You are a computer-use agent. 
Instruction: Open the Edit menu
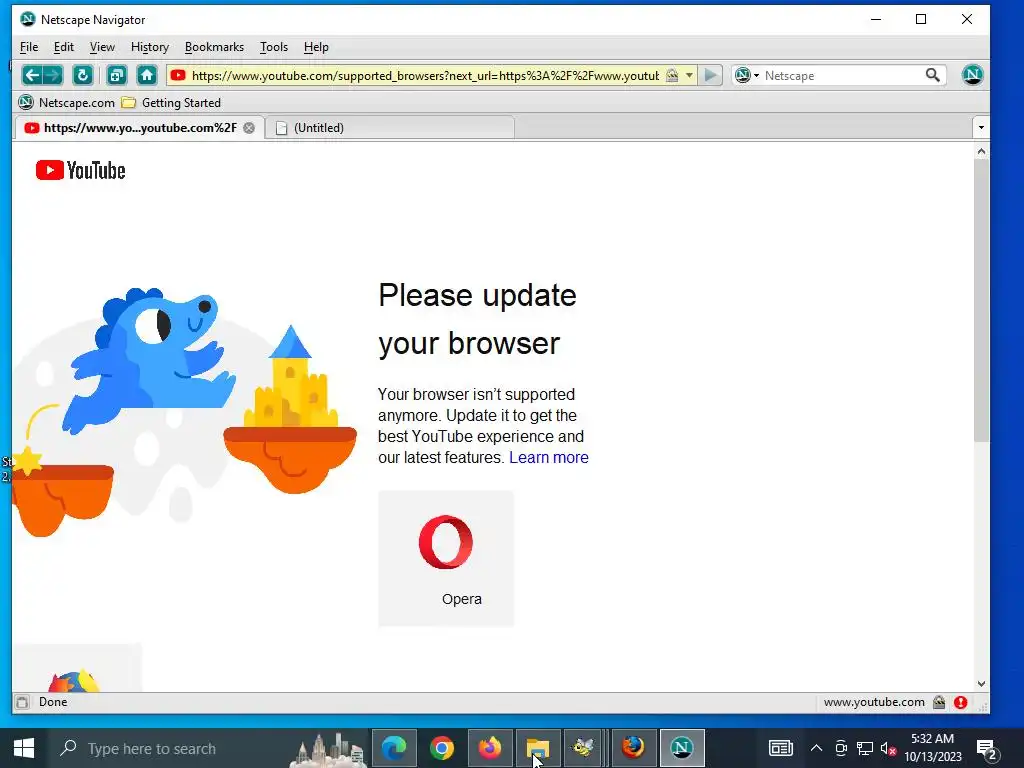[x=63, y=47]
